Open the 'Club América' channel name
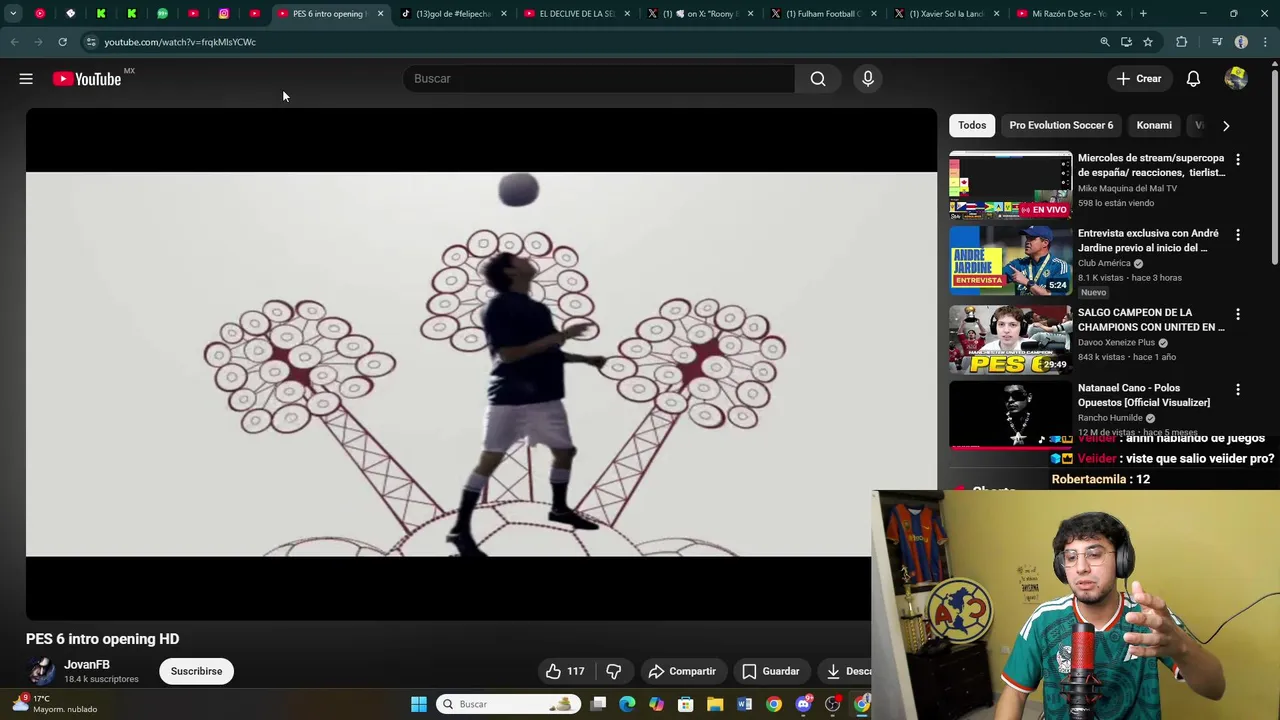 click(x=1104, y=264)
